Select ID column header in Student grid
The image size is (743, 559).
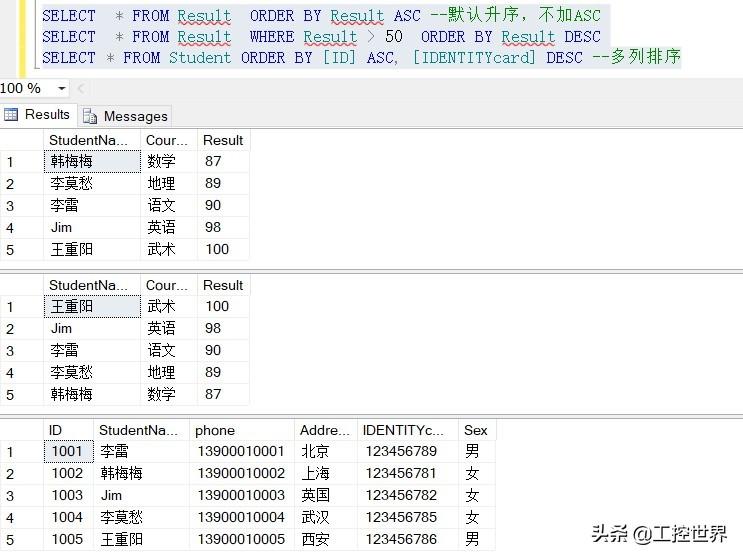tap(68, 430)
